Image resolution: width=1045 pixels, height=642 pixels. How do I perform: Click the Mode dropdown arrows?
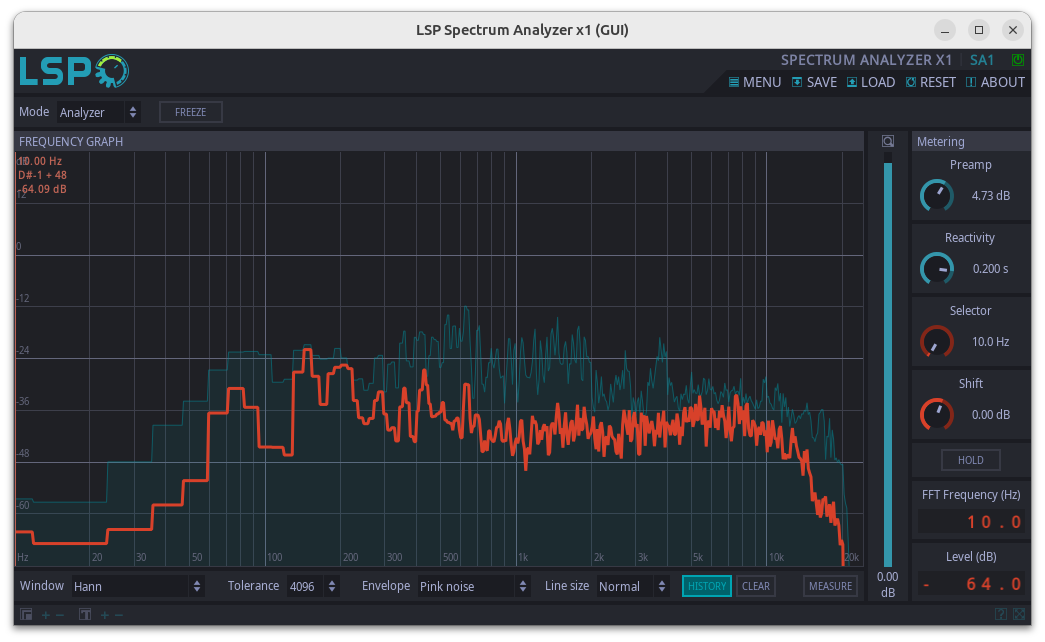(133, 112)
